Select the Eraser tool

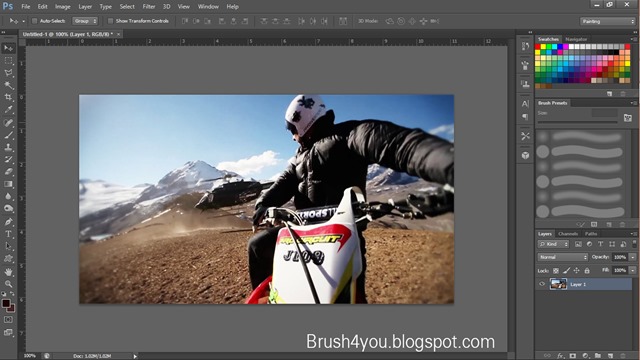click(8, 172)
